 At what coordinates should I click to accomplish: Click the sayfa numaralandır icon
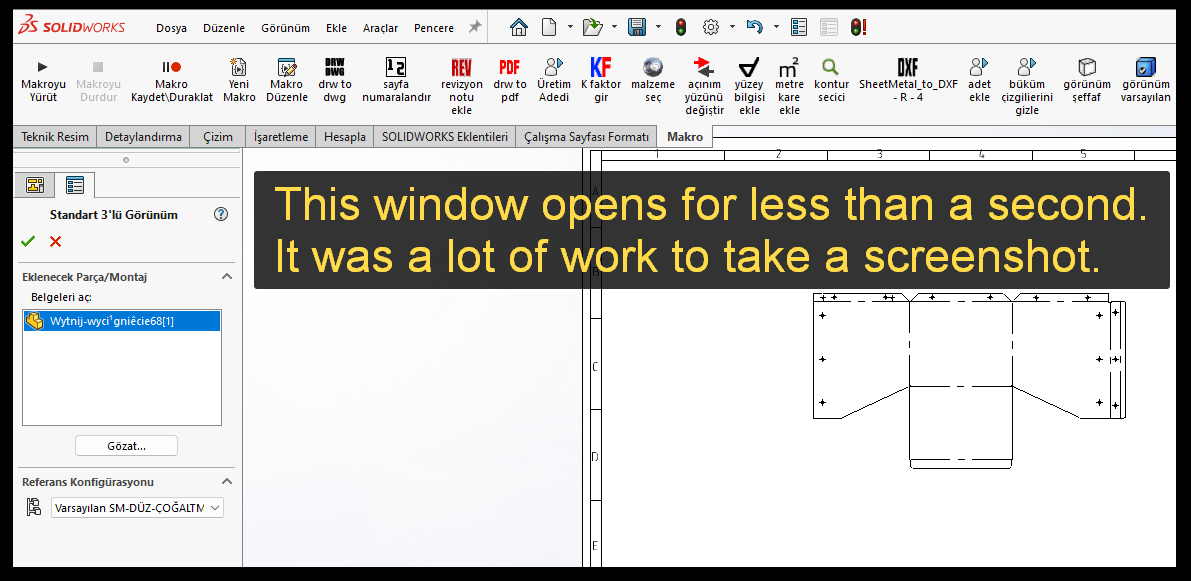(396, 68)
